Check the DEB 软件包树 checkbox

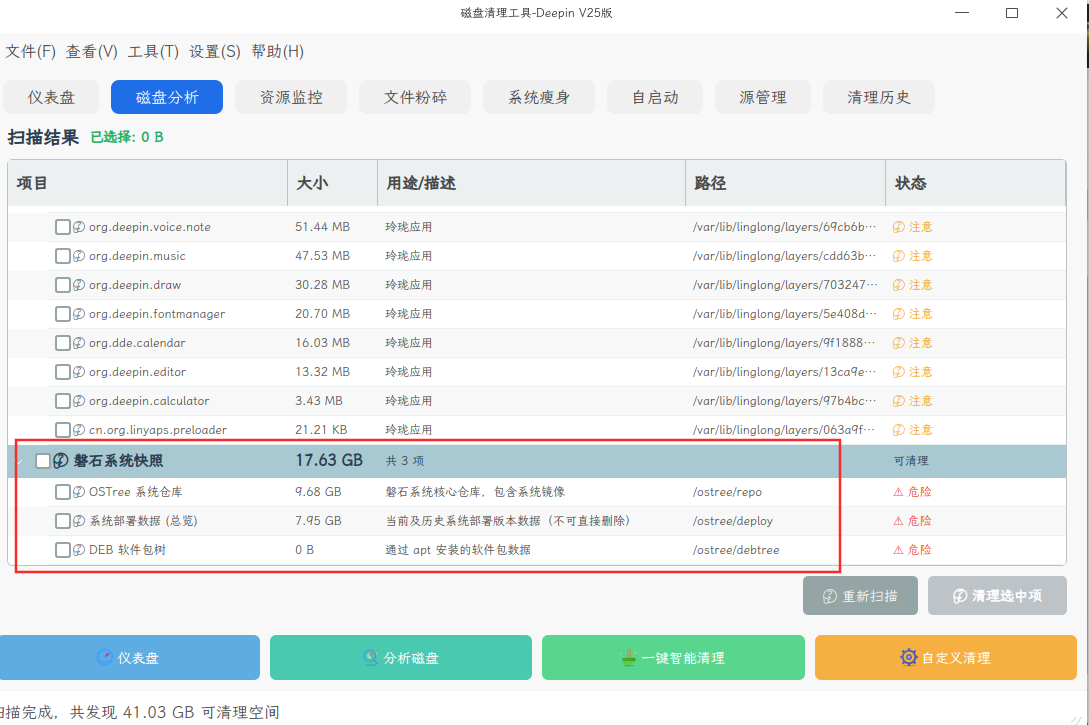point(63,550)
